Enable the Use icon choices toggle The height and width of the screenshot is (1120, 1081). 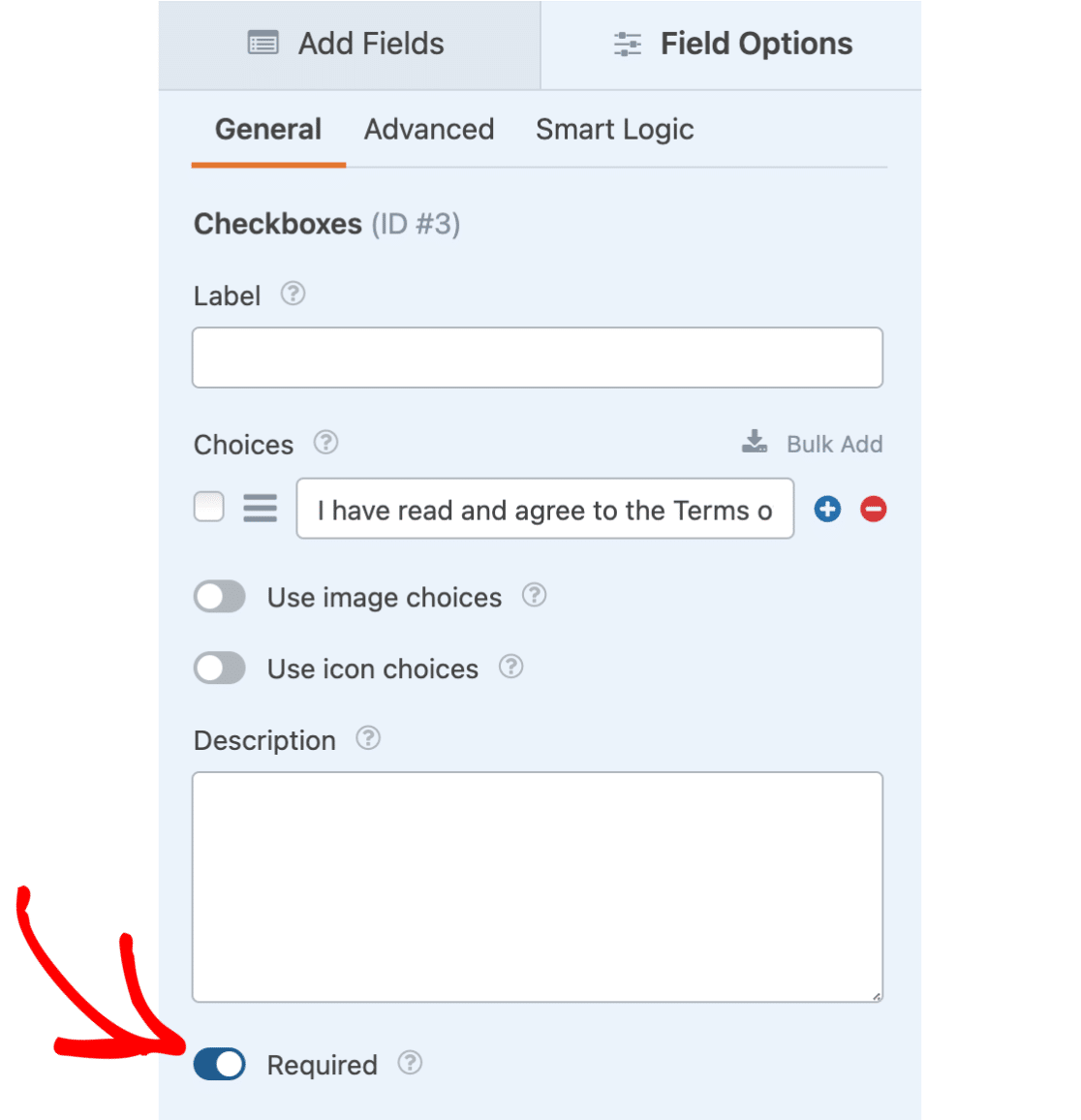point(220,668)
